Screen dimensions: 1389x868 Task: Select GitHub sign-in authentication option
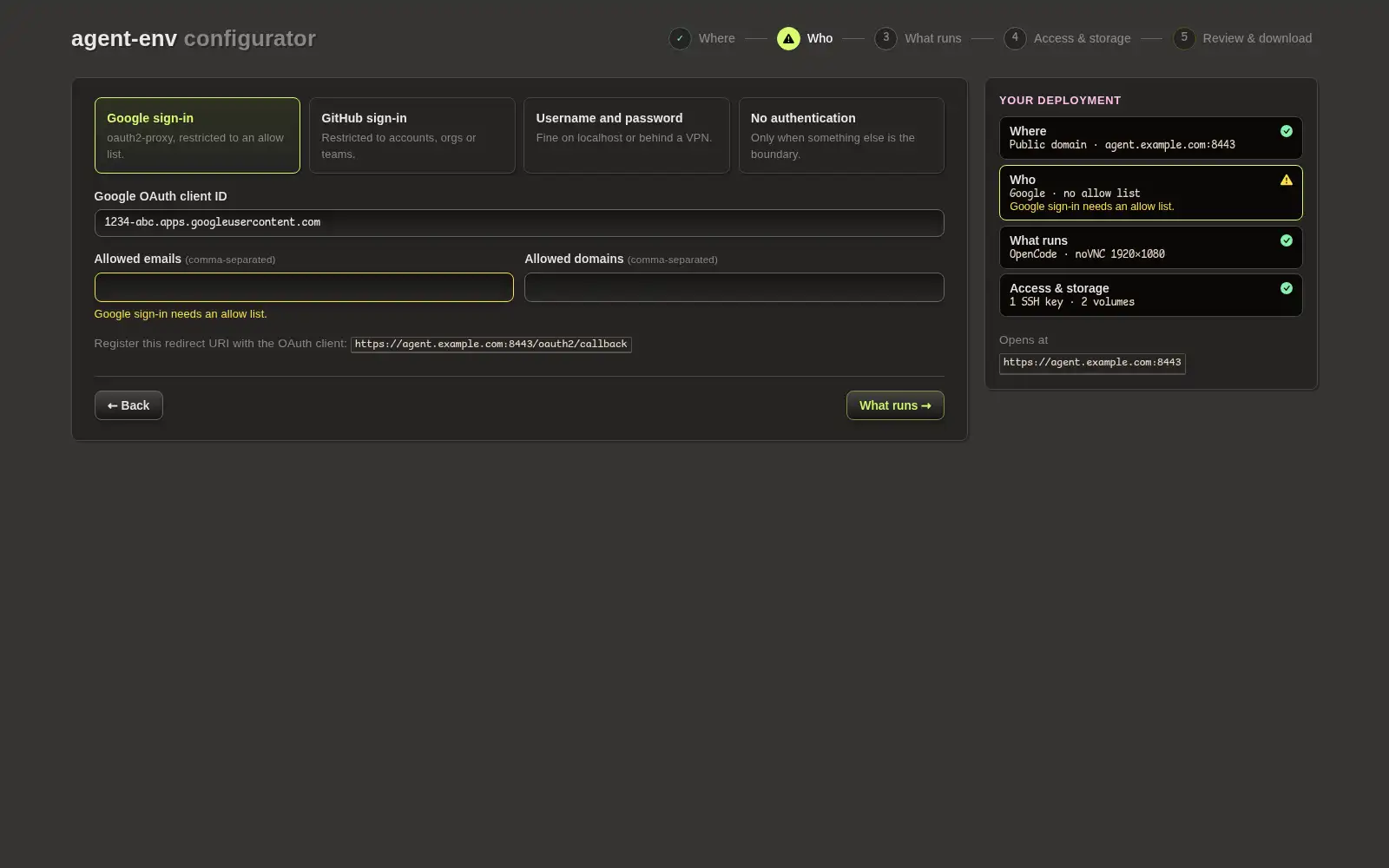click(x=411, y=135)
